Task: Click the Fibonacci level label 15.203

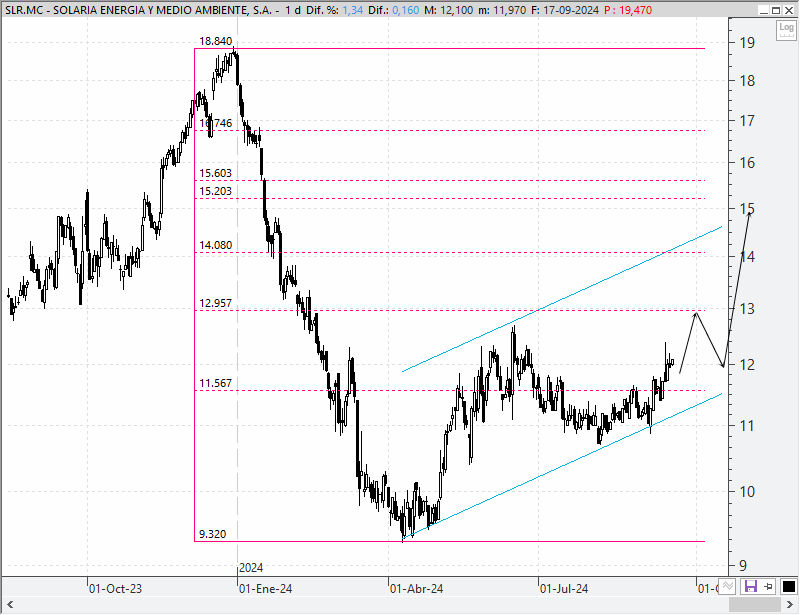Action: click(215, 191)
